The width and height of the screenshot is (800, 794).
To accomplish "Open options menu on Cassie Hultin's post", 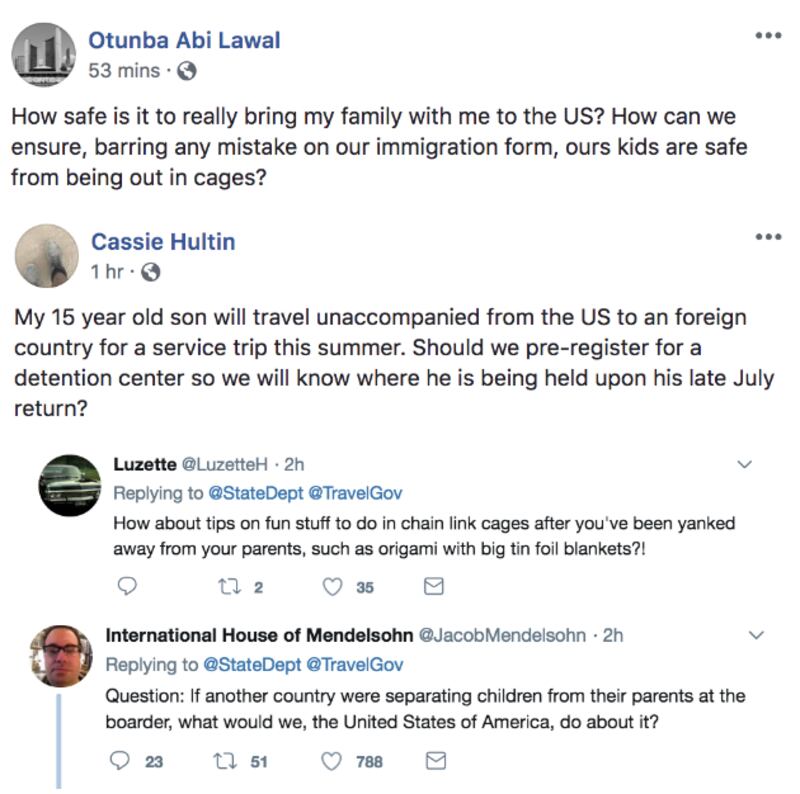I will [x=767, y=237].
